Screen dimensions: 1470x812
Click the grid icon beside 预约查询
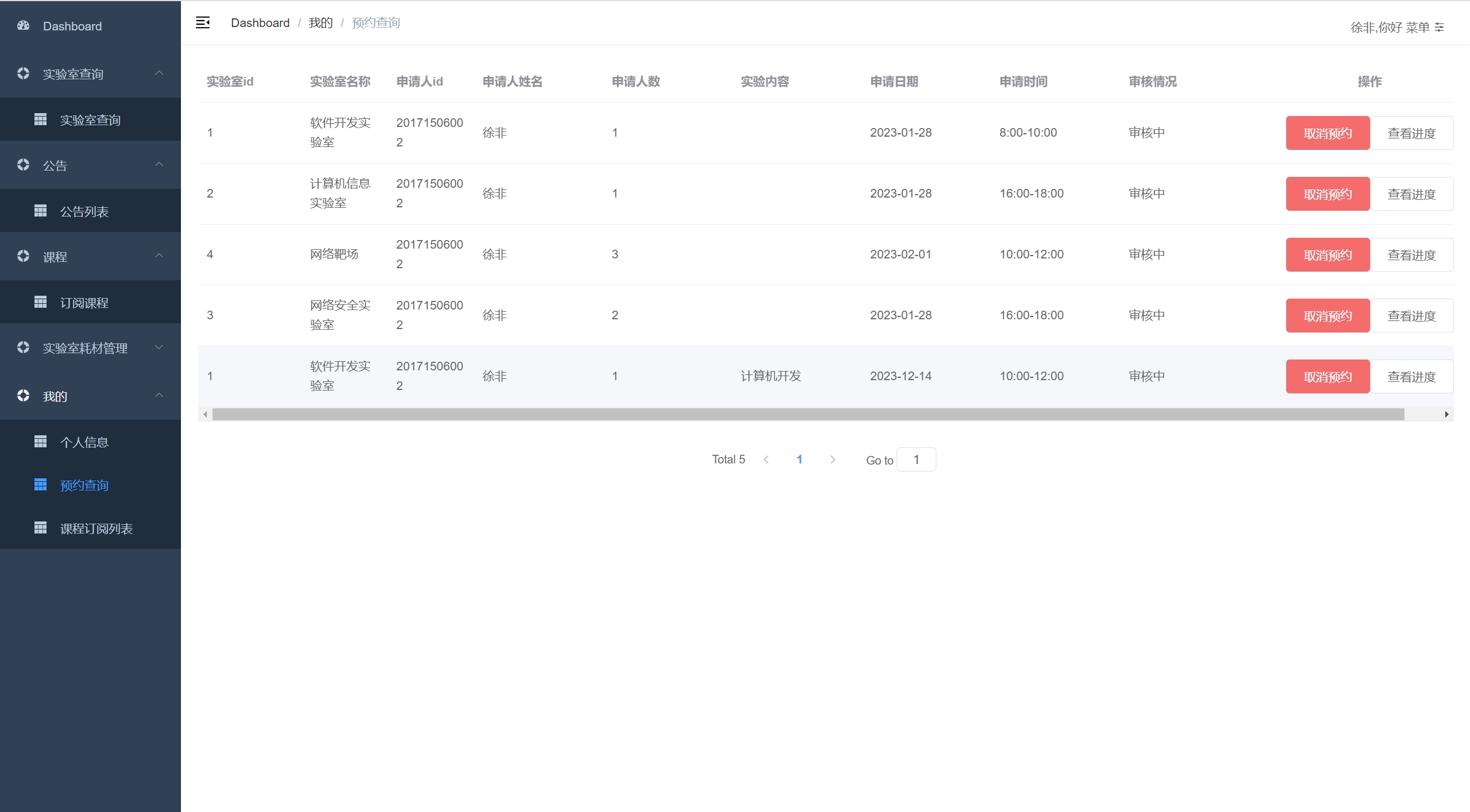pos(40,485)
